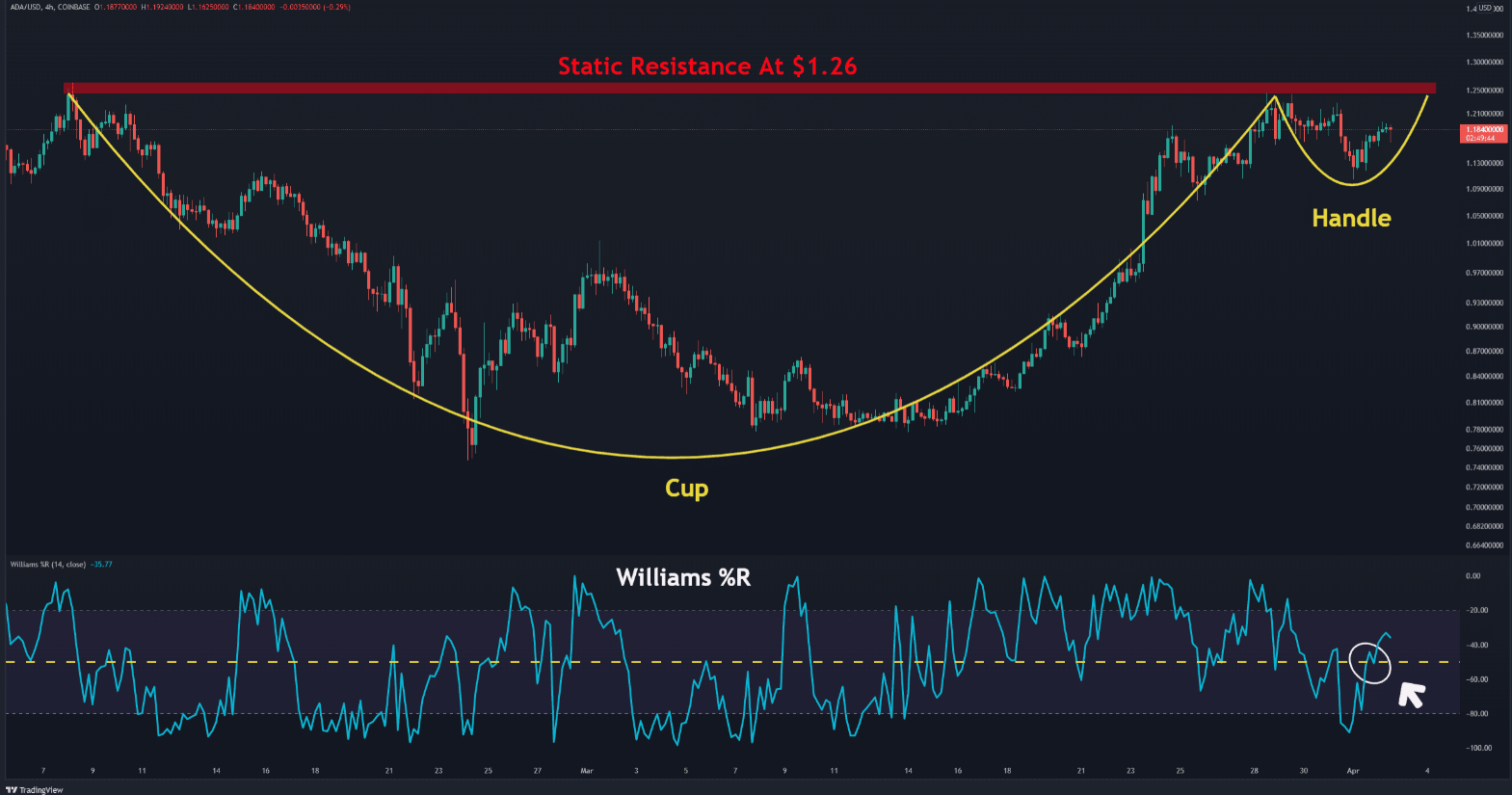Image resolution: width=1512 pixels, height=795 pixels.
Task: Click the 02:49:44 bar countdown timer
Action: (1481, 138)
